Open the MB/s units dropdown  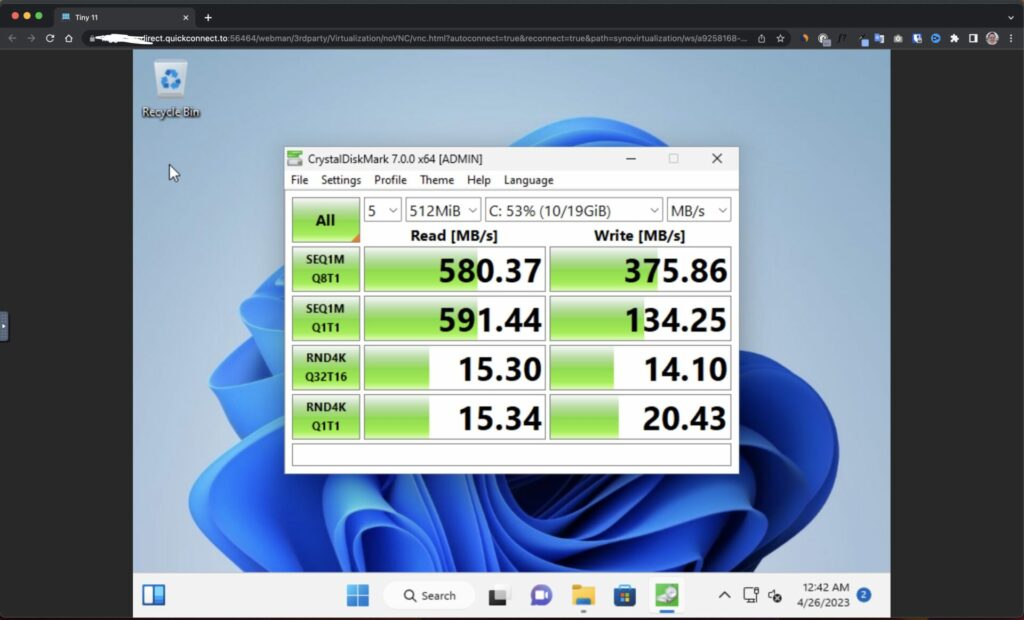(698, 210)
